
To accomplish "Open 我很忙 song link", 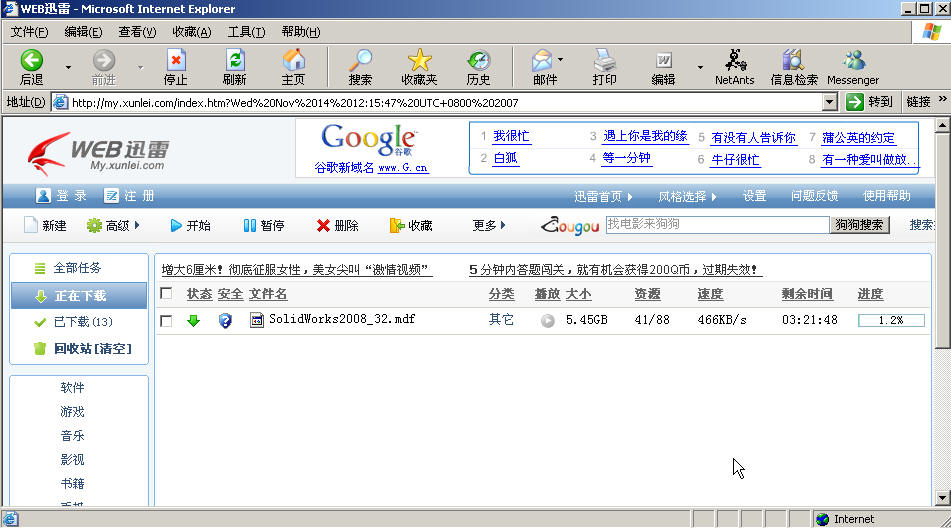I will [511, 136].
